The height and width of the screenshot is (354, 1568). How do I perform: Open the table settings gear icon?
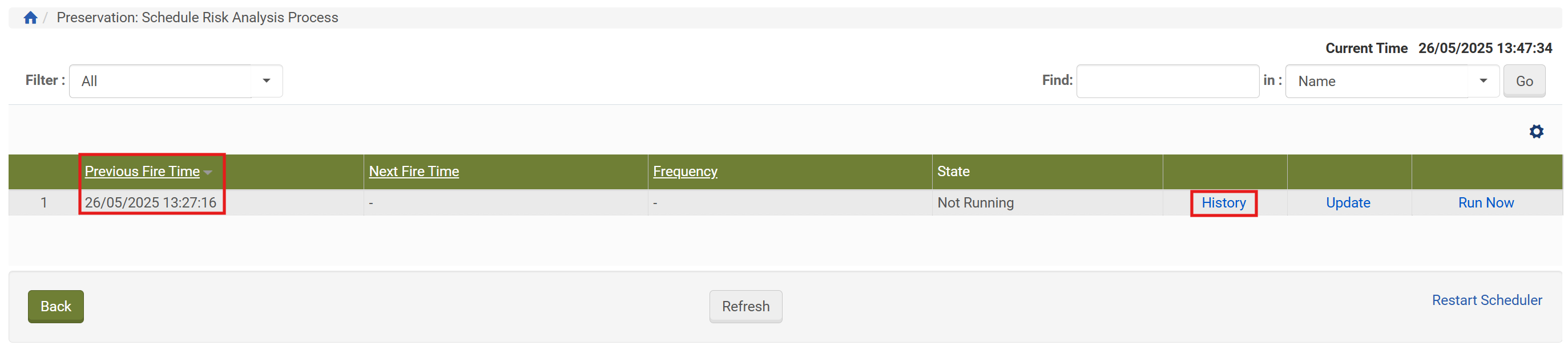click(1535, 131)
